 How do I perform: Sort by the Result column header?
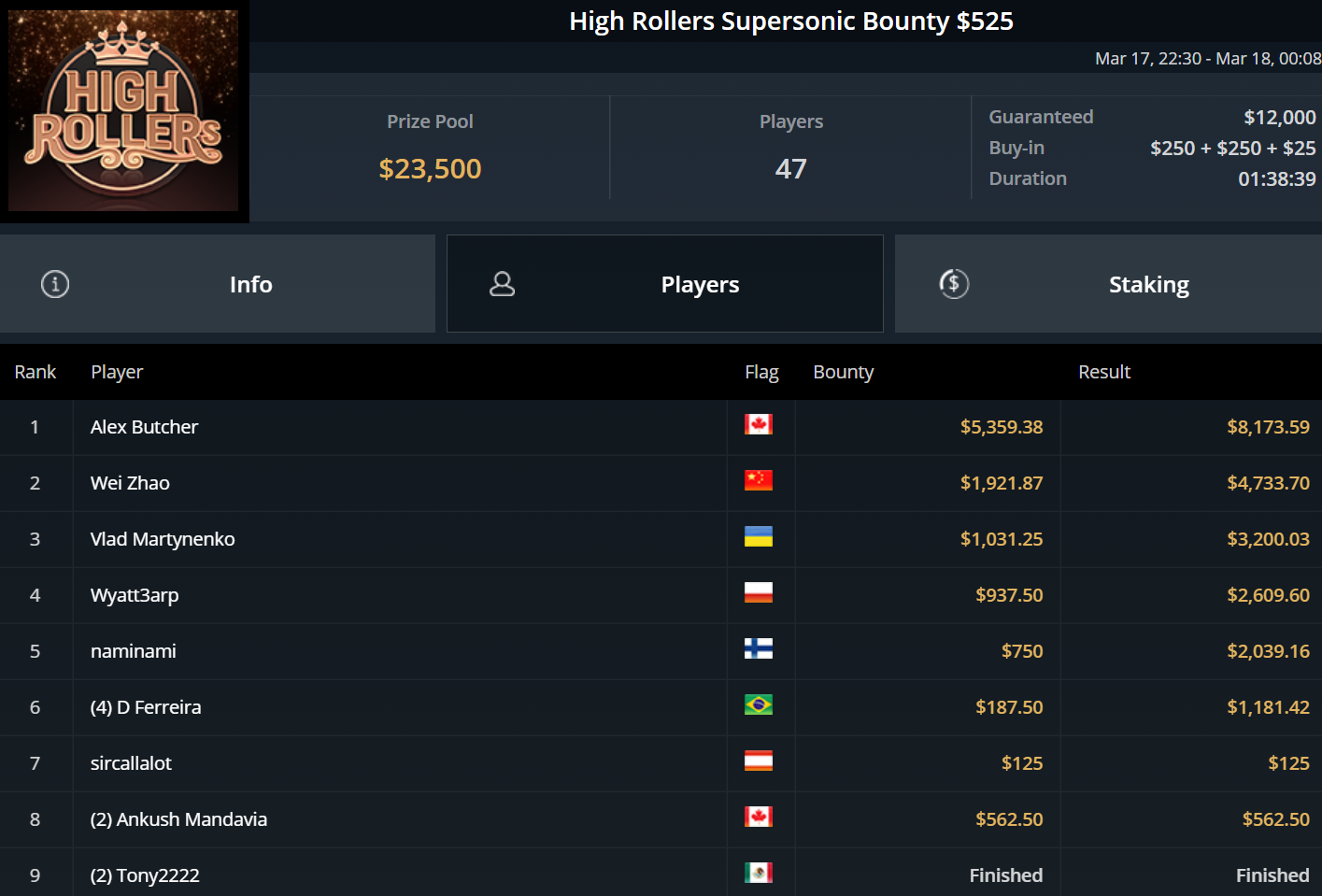point(1103,372)
